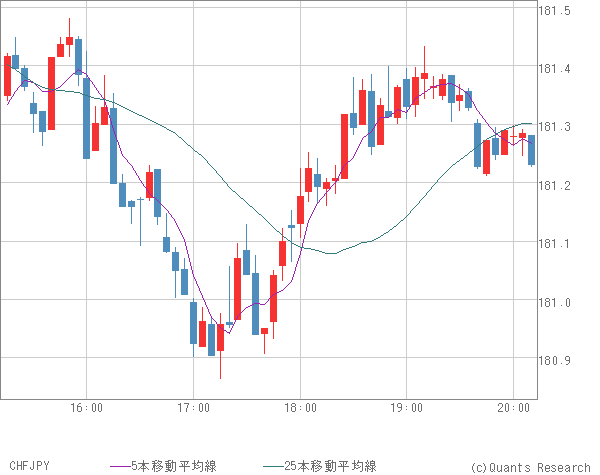The width and height of the screenshot is (600, 475).
Task: Click the 181.4 price axis label
Action: [x=554, y=69]
